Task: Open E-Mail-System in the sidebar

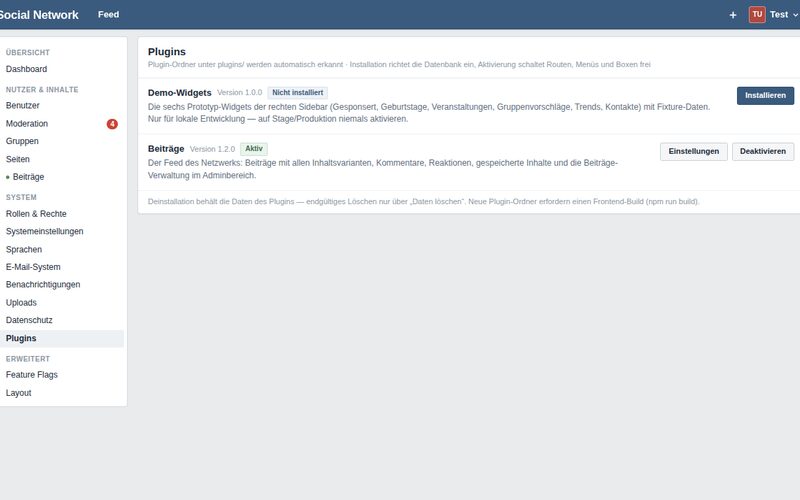Action: point(33,267)
